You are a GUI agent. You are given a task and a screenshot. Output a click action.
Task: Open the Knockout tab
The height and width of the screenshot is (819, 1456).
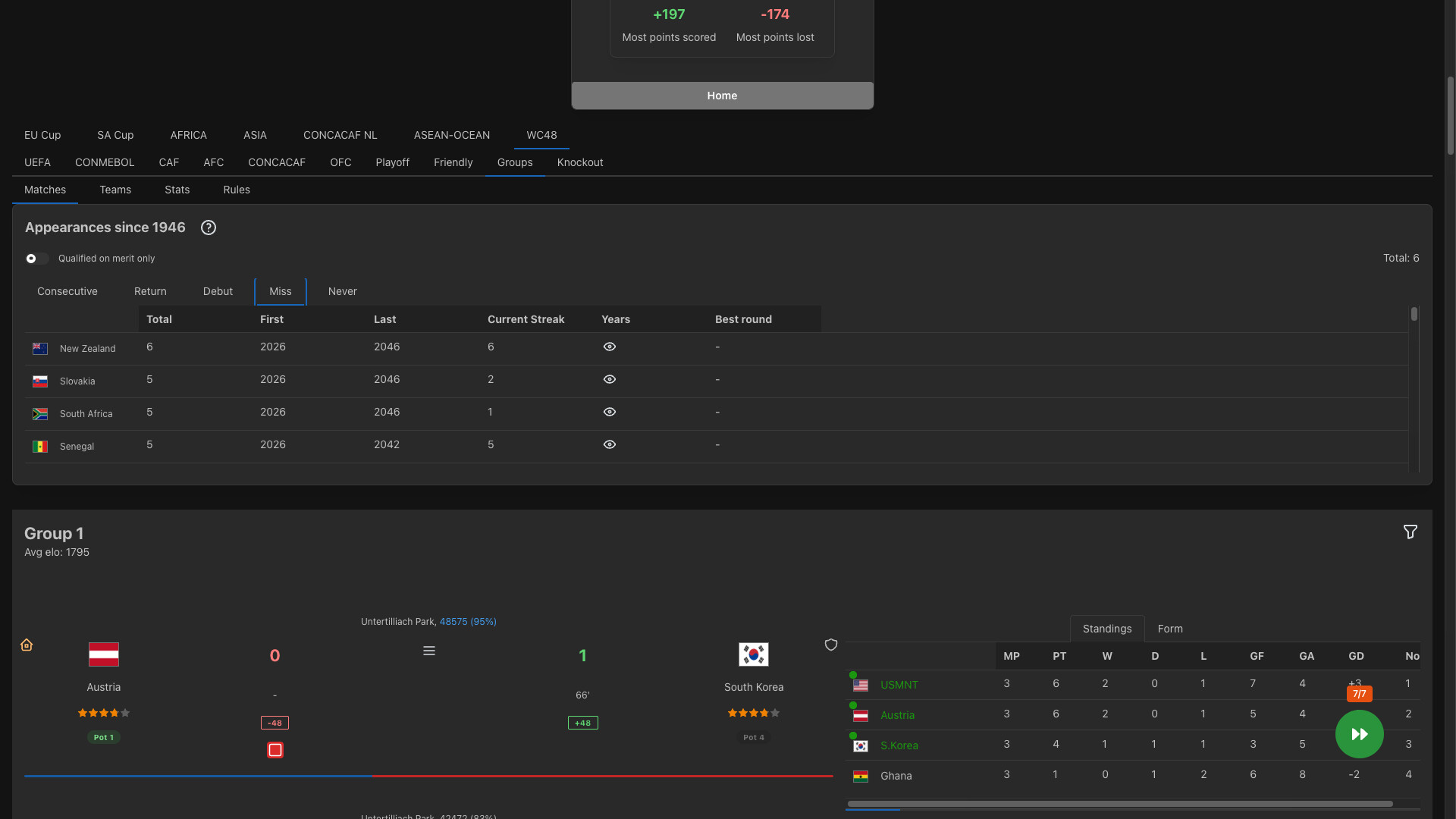coord(579,162)
